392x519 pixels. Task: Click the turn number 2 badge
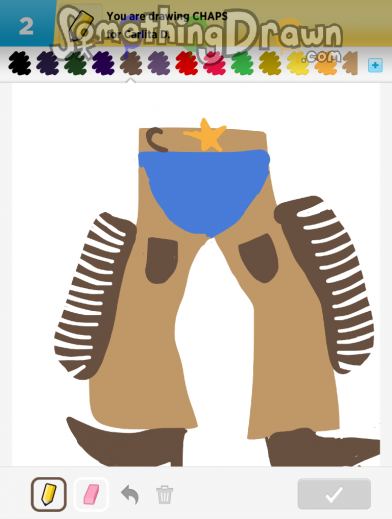[x=26, y=26]
